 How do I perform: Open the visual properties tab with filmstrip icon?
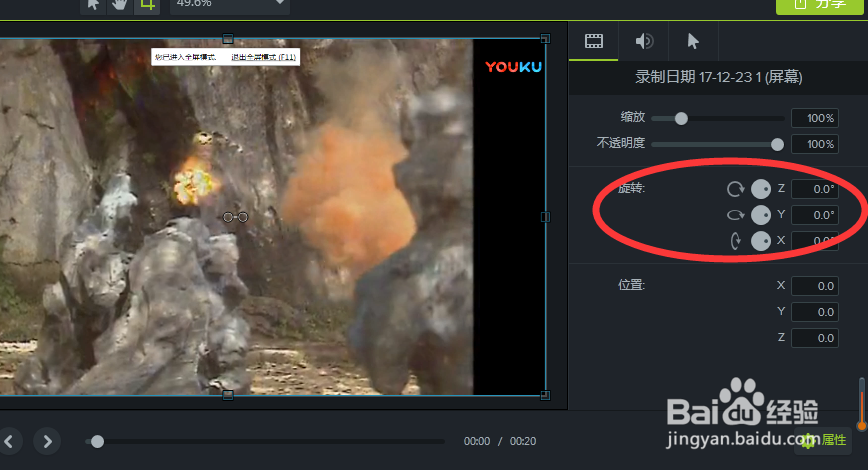(593, 41)
